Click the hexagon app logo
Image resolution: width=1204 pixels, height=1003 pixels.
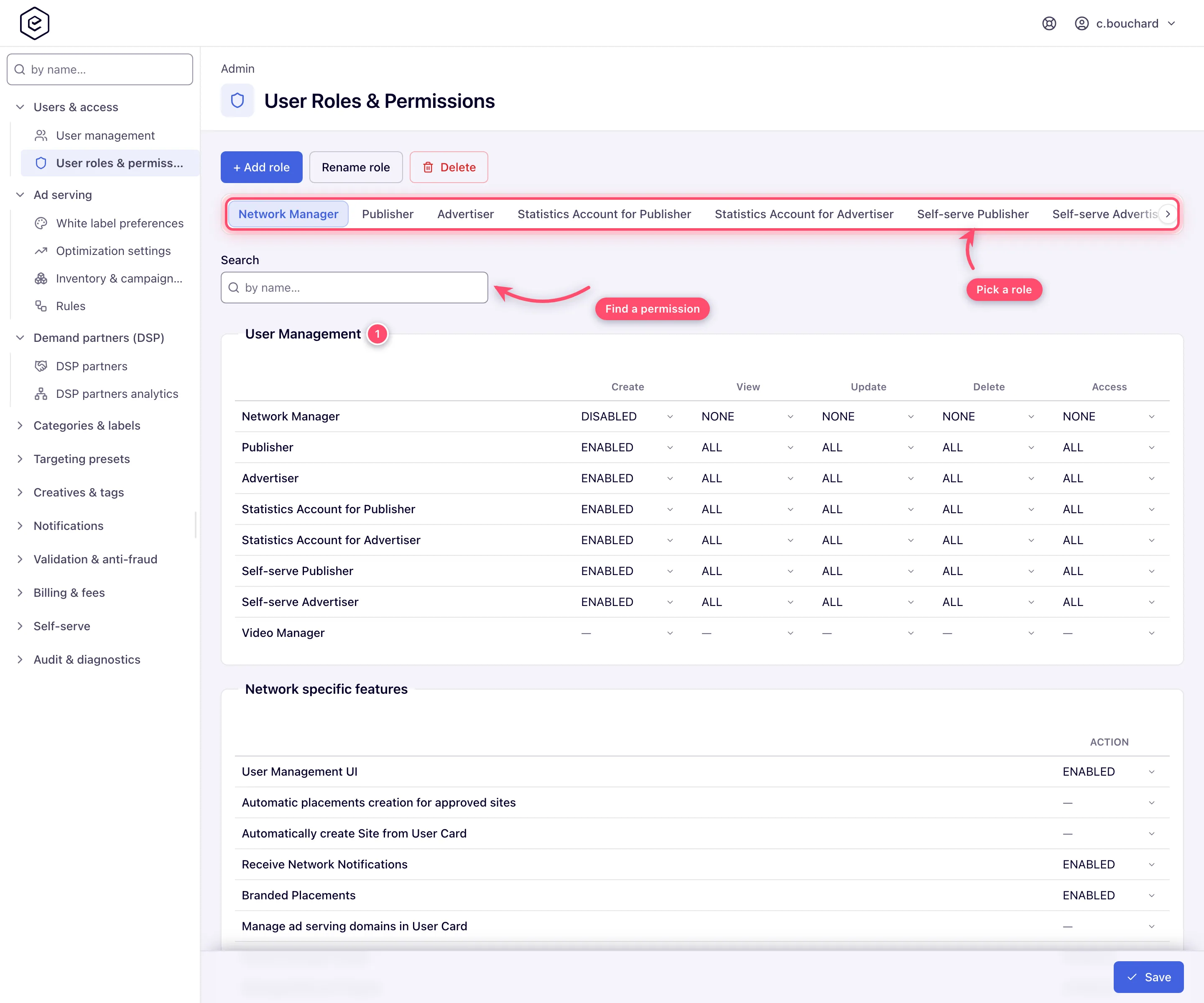[34, 23]
